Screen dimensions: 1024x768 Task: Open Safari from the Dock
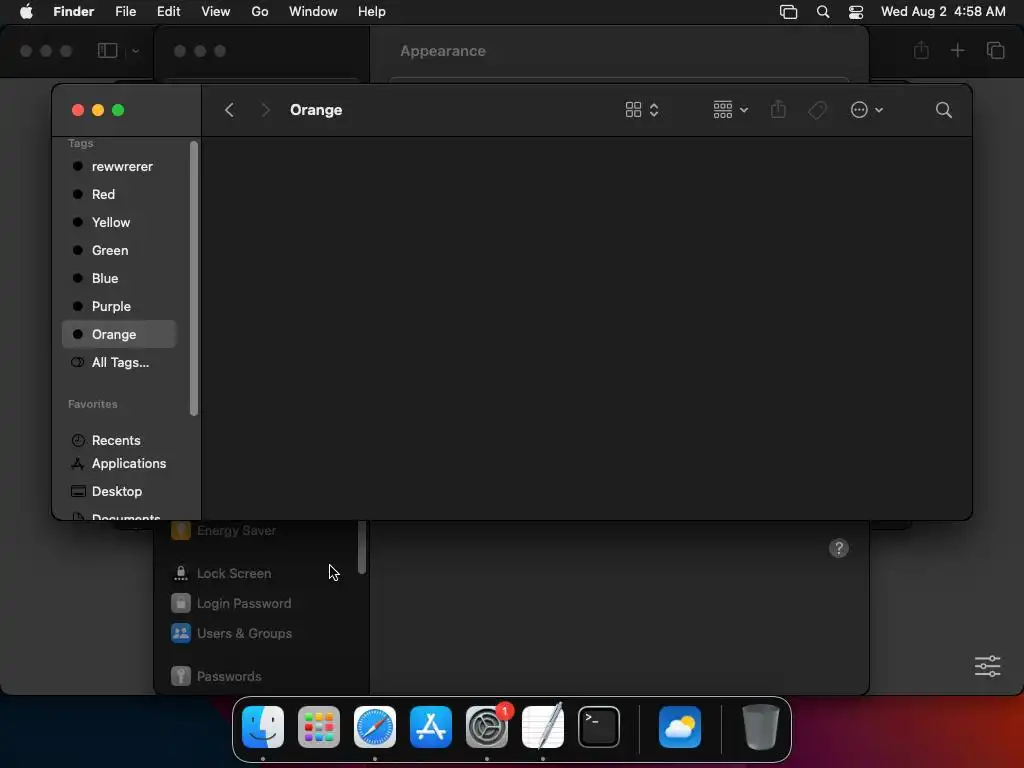point(375,727)
